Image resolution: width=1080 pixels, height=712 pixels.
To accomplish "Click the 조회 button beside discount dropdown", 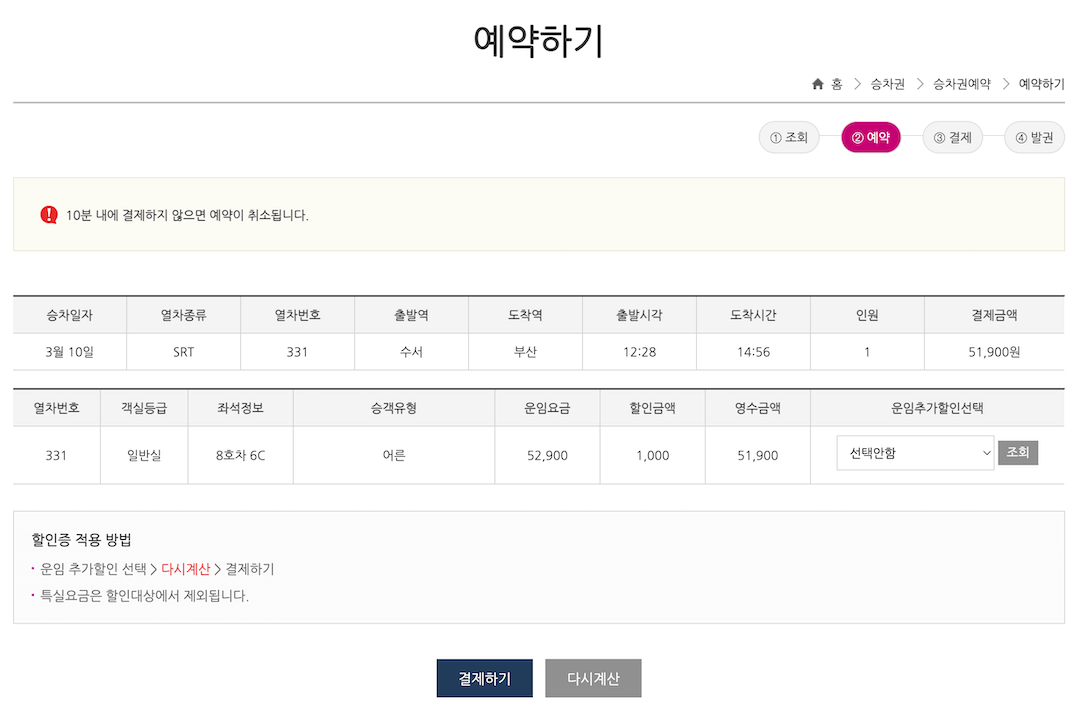I will point(1018,452).
